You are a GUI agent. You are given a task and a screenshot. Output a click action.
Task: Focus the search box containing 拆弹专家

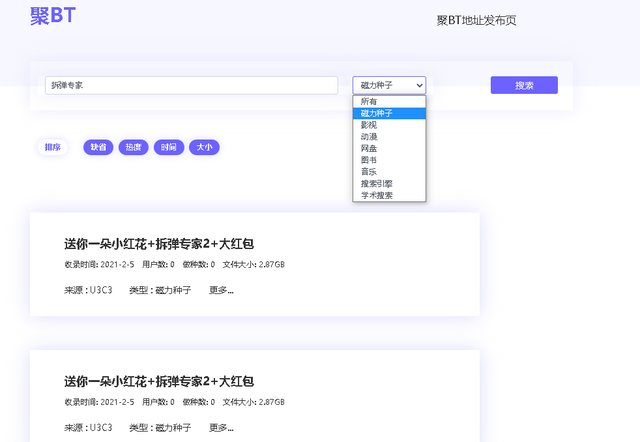tap(191, 85)
